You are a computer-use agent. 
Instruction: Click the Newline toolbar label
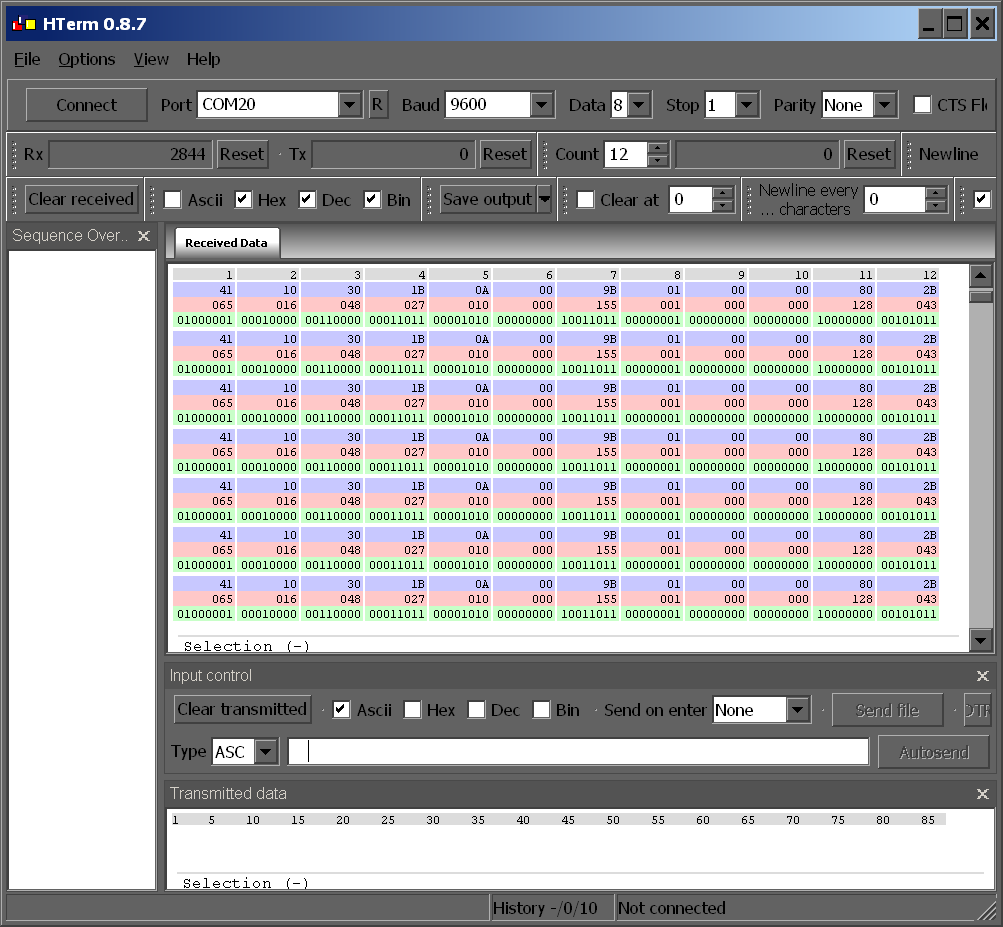point(948,154)
